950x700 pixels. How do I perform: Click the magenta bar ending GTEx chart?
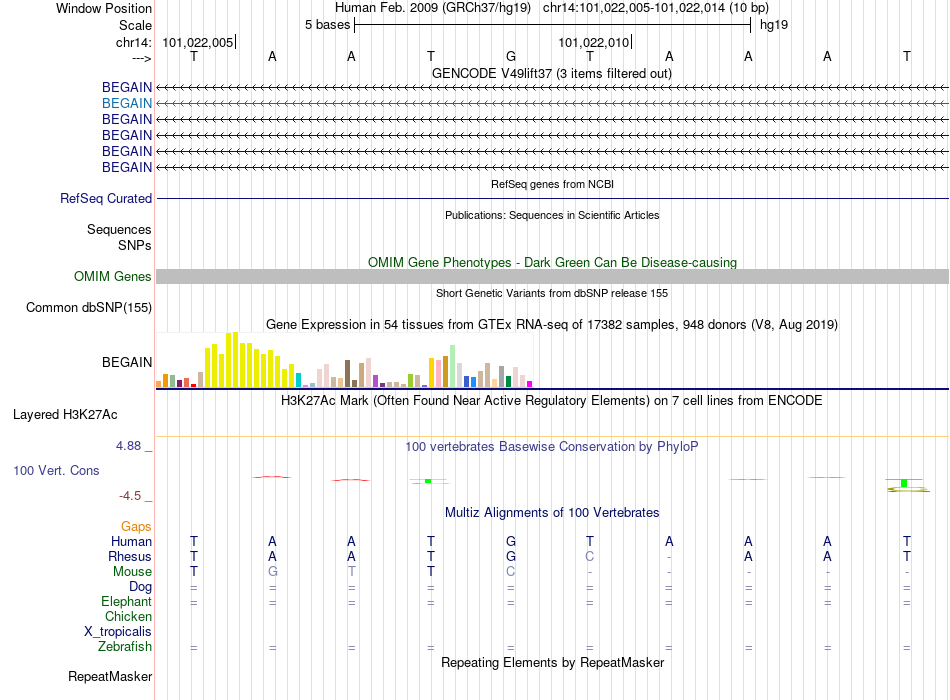pyautogui.click(x=530, y=384)
